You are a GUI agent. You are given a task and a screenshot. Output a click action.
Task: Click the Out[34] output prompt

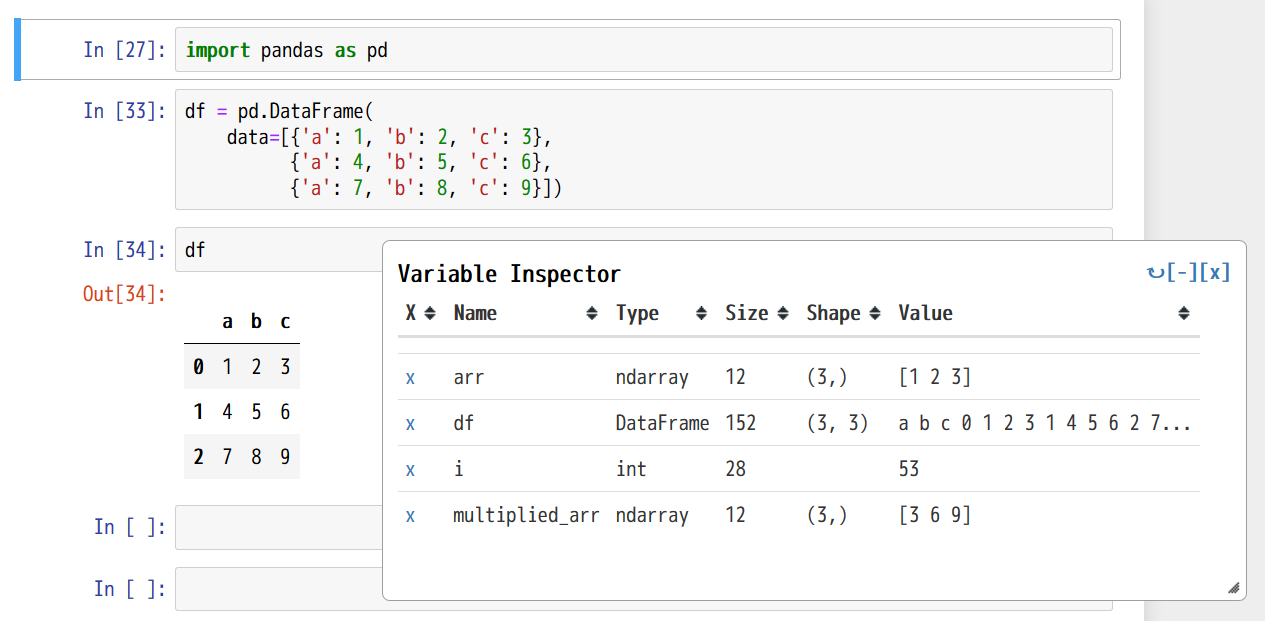pyautogui.click(x=124, y=294)
